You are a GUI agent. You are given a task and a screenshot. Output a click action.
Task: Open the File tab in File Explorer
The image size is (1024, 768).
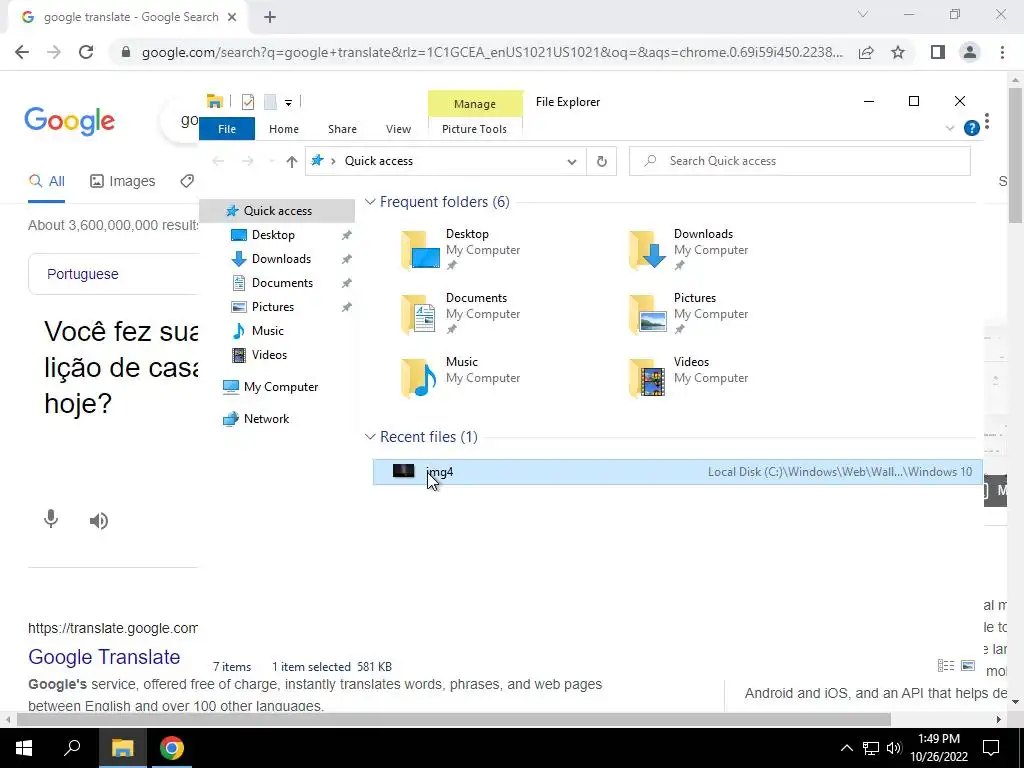click(227, 129)
